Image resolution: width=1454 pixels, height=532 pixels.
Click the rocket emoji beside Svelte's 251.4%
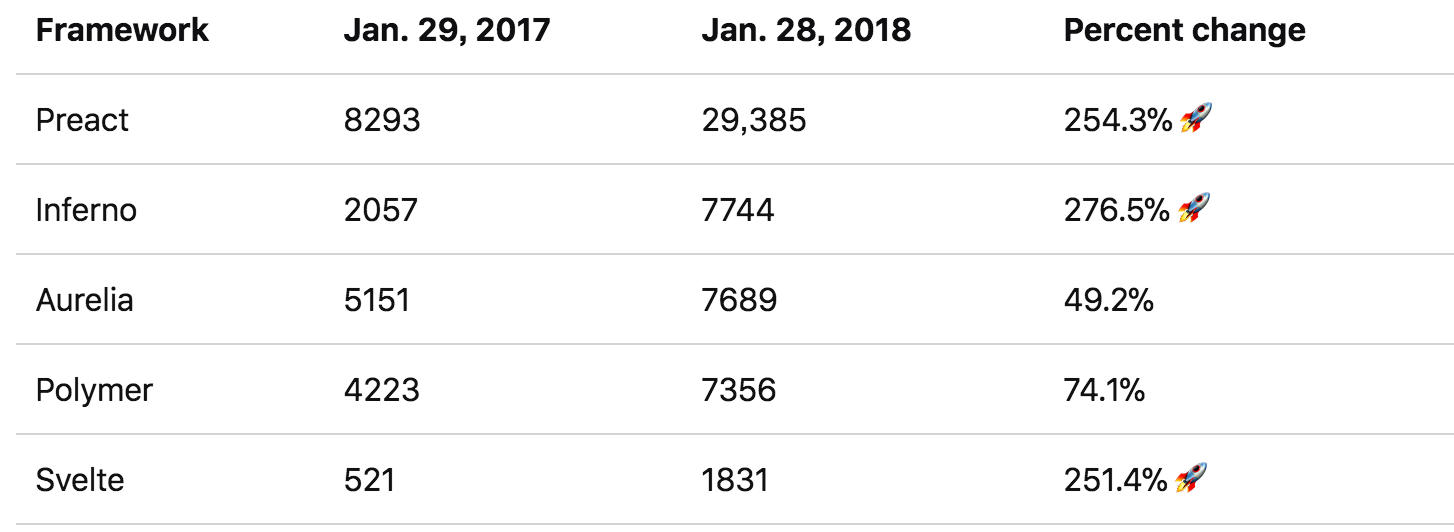click(x=1191, y=480)
